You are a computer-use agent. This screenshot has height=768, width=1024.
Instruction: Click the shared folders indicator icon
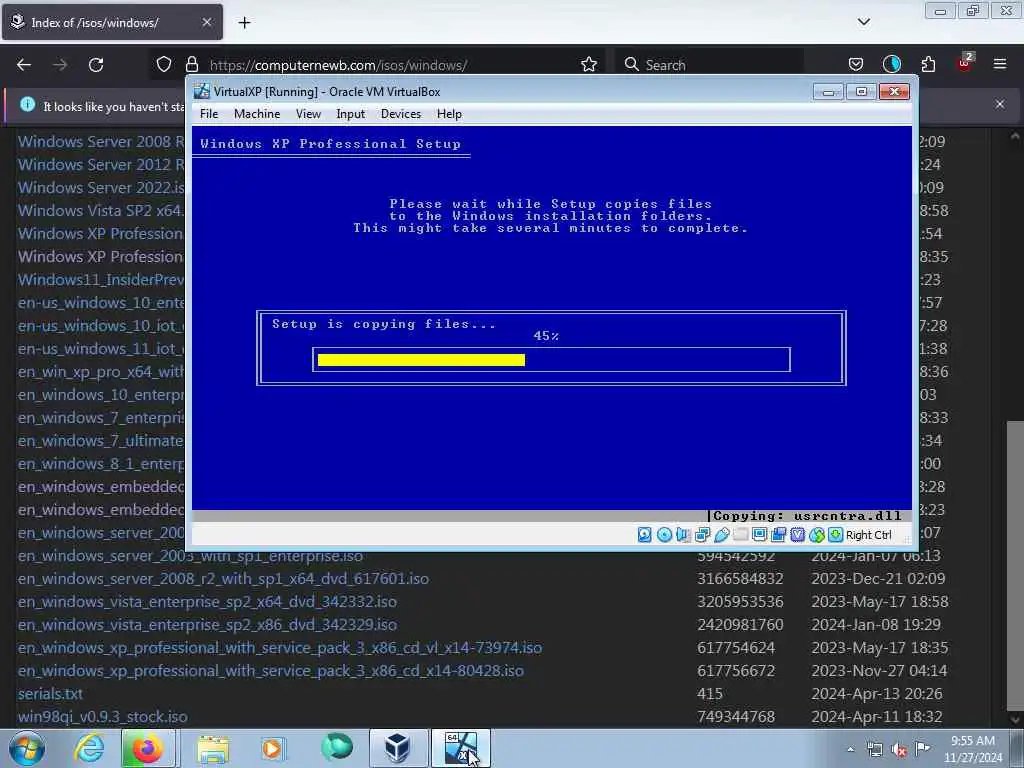click(741, 535)
